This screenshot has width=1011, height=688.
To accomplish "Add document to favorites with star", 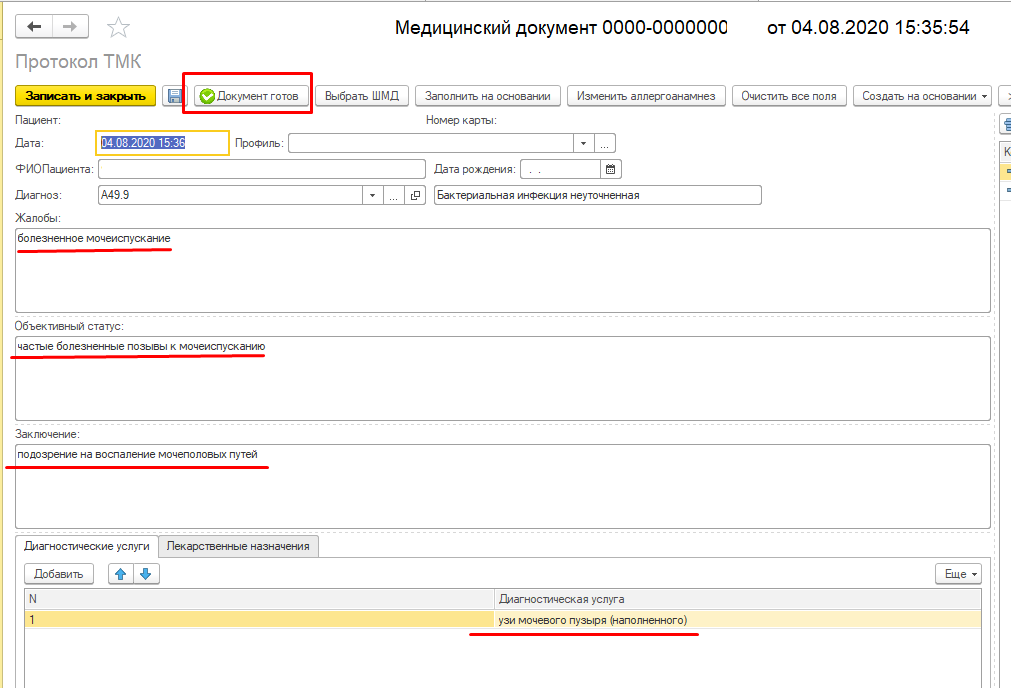I will tap(118, 27).
